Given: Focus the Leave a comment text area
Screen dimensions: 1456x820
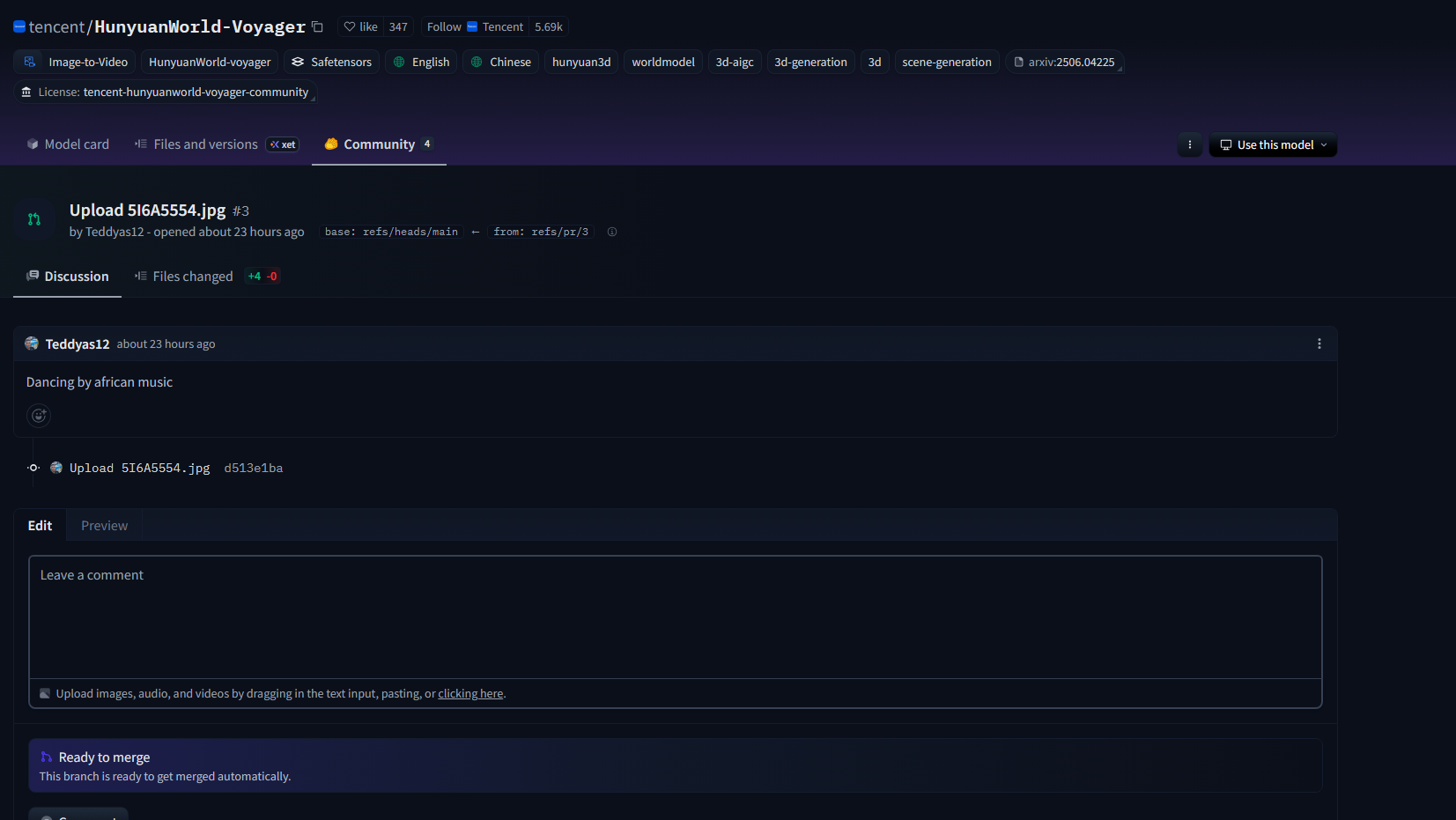Looking at the screenshot, I should pos(676,617).
